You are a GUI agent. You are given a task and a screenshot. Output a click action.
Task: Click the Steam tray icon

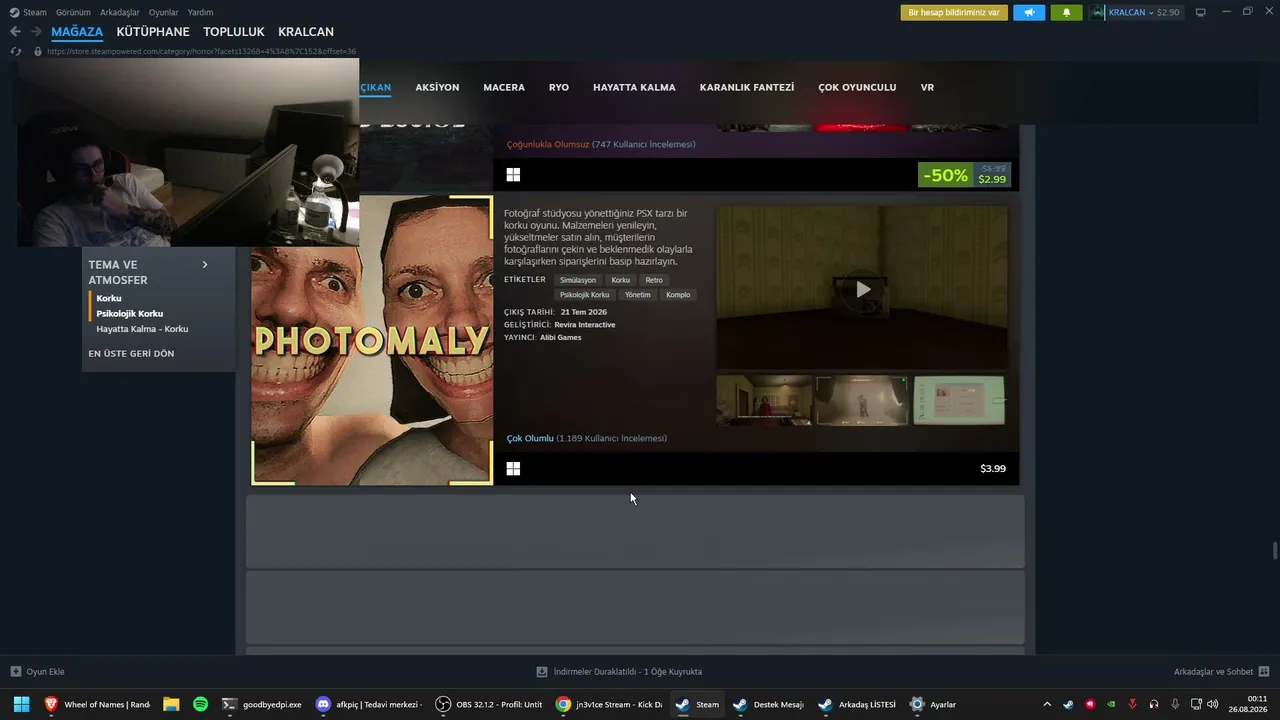coord(1068,704)
